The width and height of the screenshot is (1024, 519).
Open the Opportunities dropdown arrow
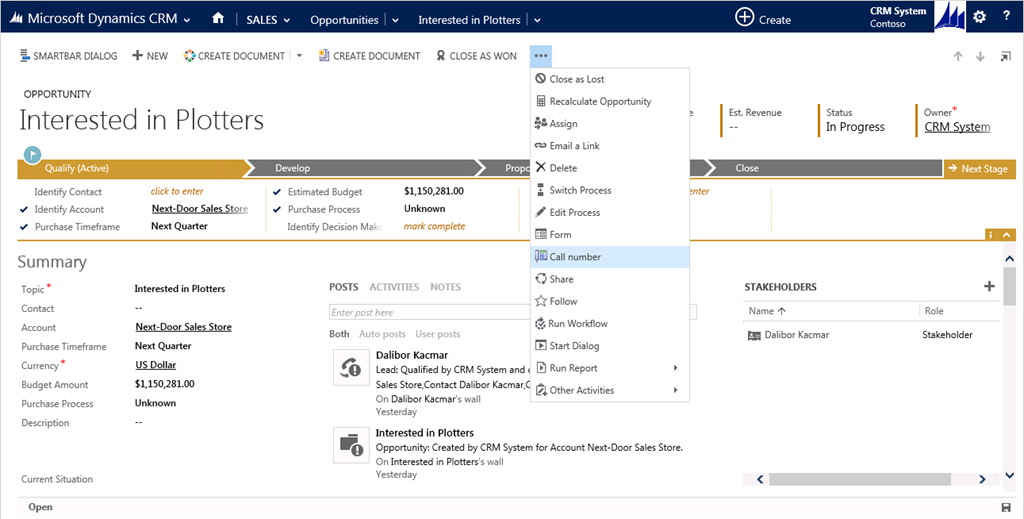[x=396, y=20]
